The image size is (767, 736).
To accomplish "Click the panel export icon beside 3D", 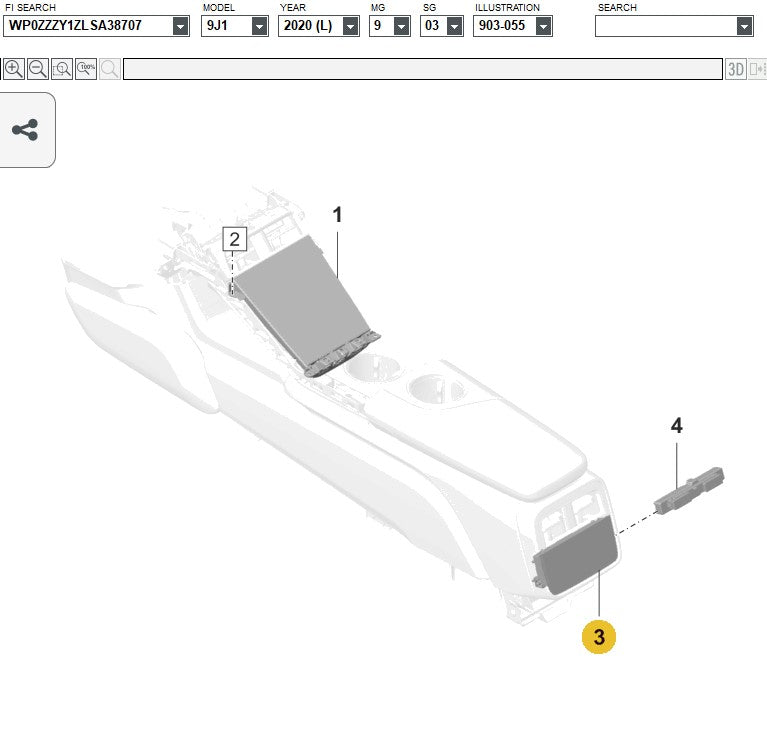I will pos(757,69).
